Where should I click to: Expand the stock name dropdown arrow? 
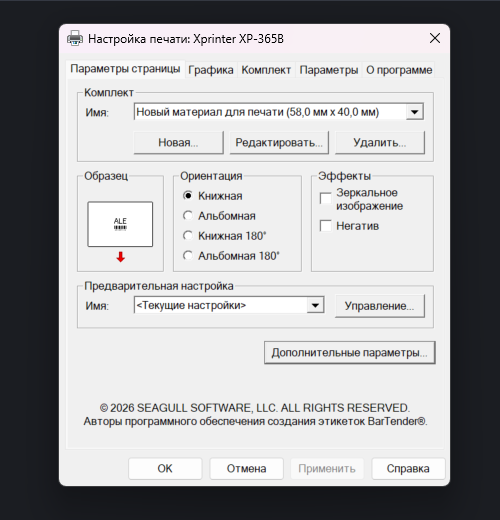point(415,112)
